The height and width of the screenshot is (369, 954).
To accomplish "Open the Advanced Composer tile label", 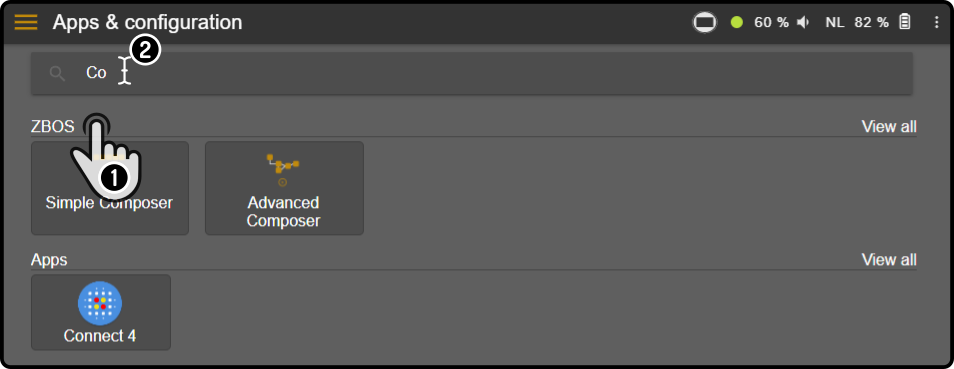I will point(284,211).
